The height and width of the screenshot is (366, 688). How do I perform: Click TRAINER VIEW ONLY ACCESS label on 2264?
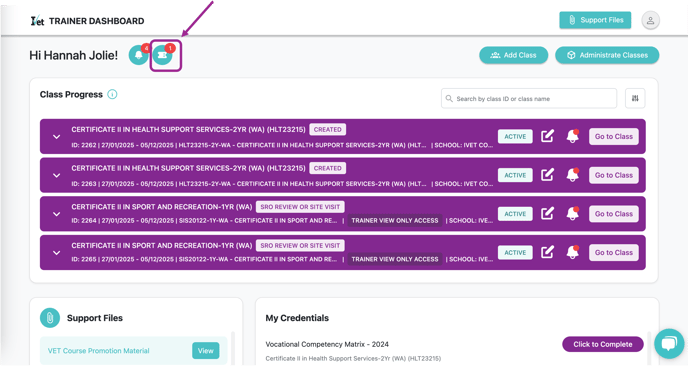[x=395, y=220]
